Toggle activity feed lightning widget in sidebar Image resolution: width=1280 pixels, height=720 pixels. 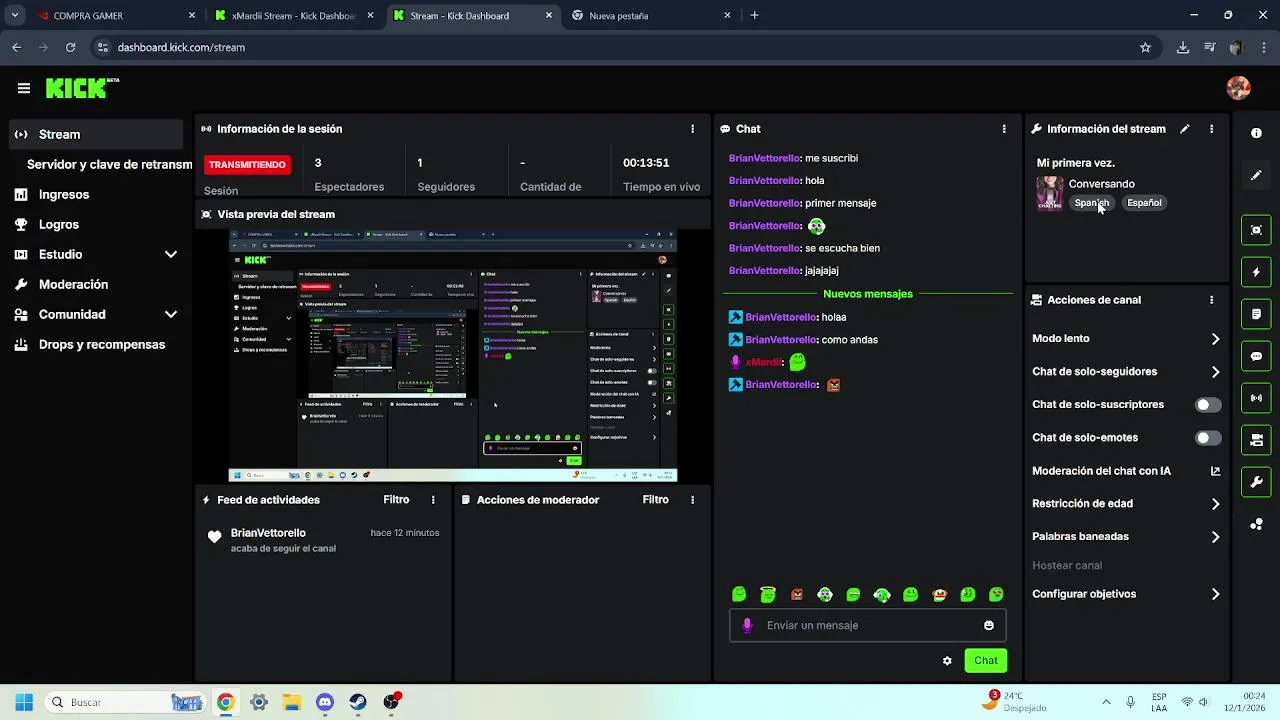click(1256, 272)
